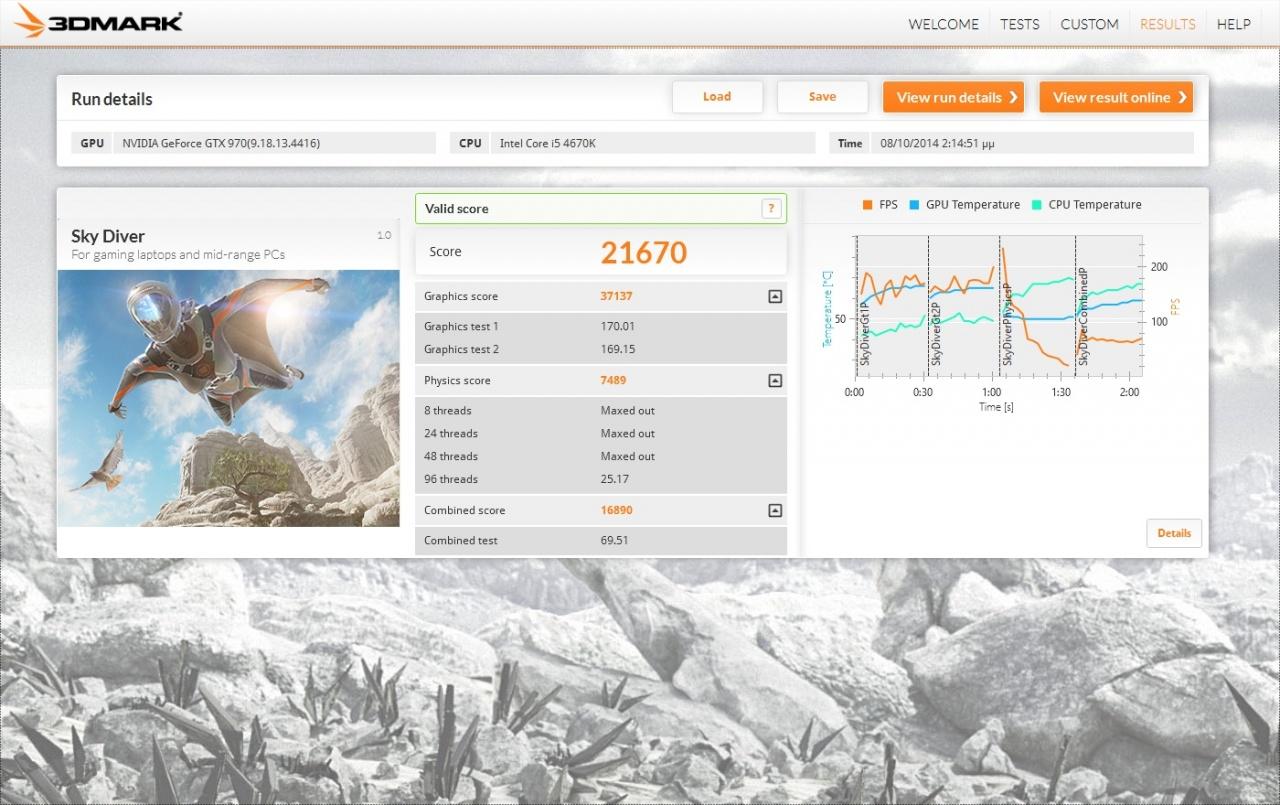Click the run Time field
This screenshot has height=805, width=1280.
(1032, 143)
